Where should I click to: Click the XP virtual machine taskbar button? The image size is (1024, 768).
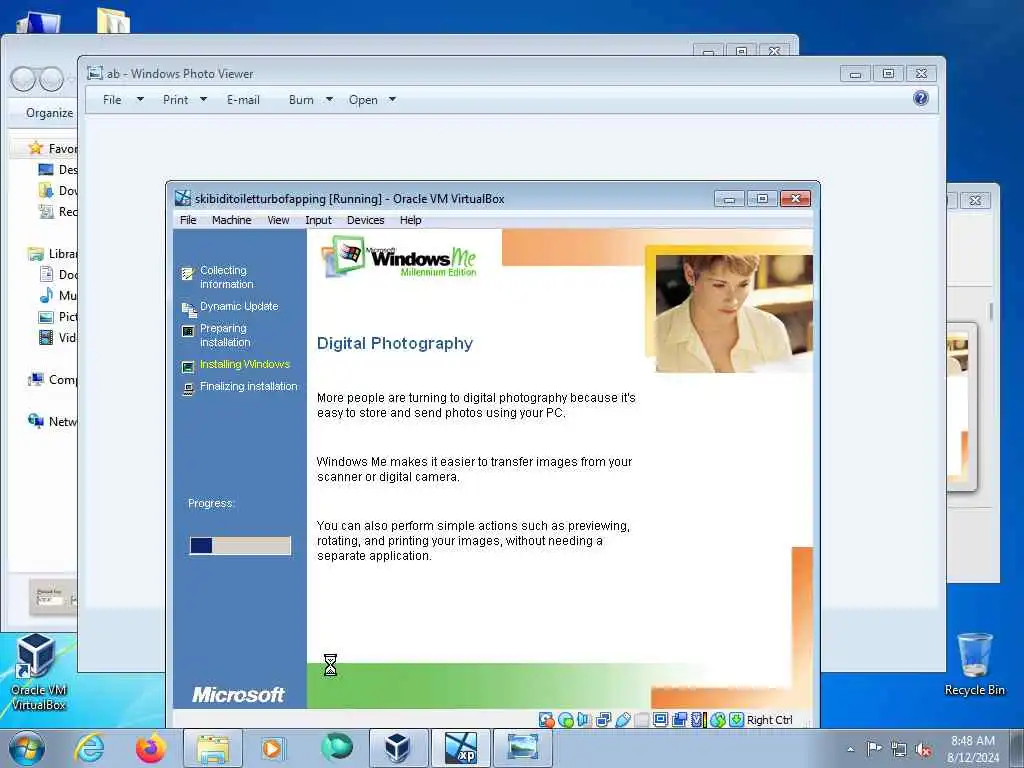[x=461, y=748]
